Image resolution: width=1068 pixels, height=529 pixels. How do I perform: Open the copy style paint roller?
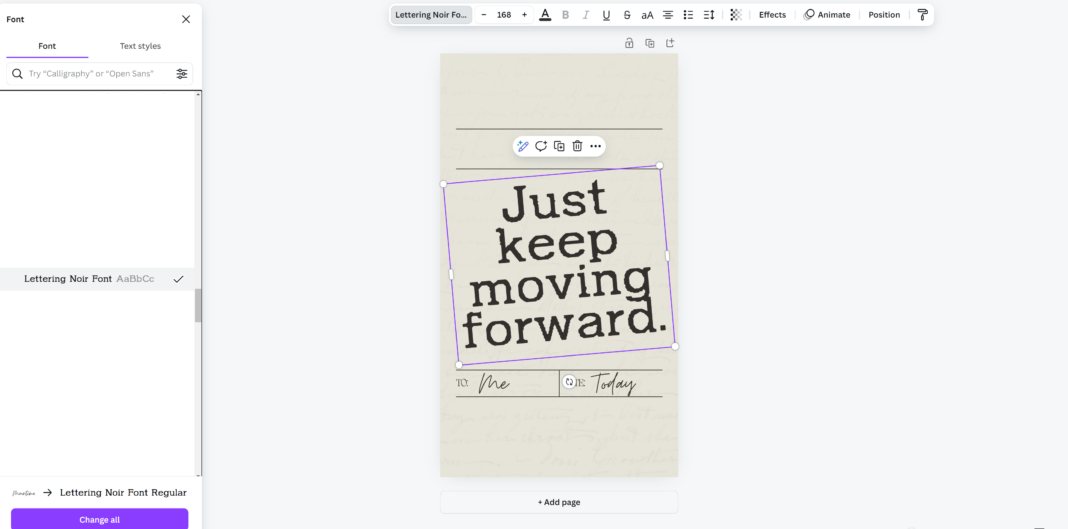click(922, 15)
